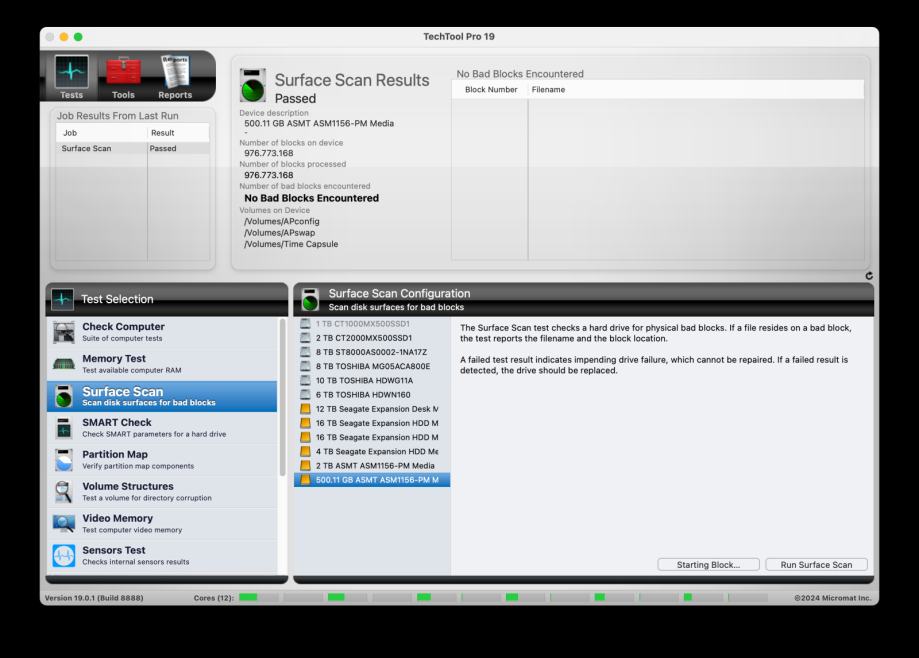Click the Cores (12) label in status bar

point(213,598)
